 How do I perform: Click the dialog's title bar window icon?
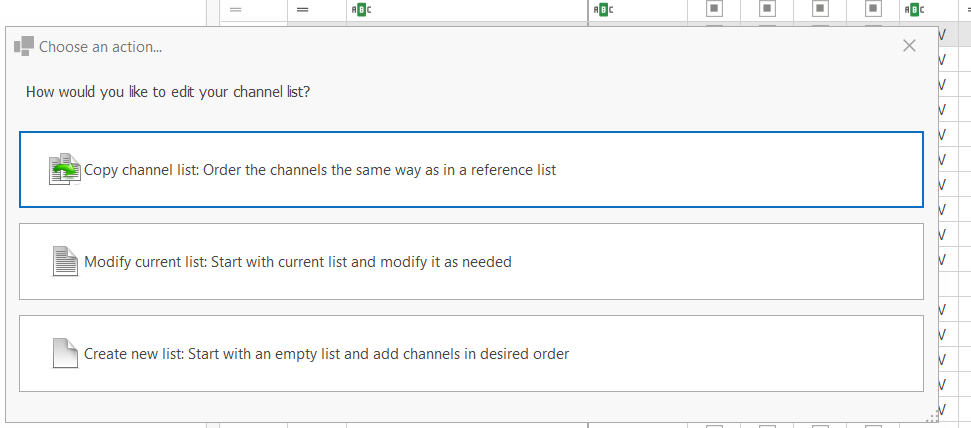point(24,46)
